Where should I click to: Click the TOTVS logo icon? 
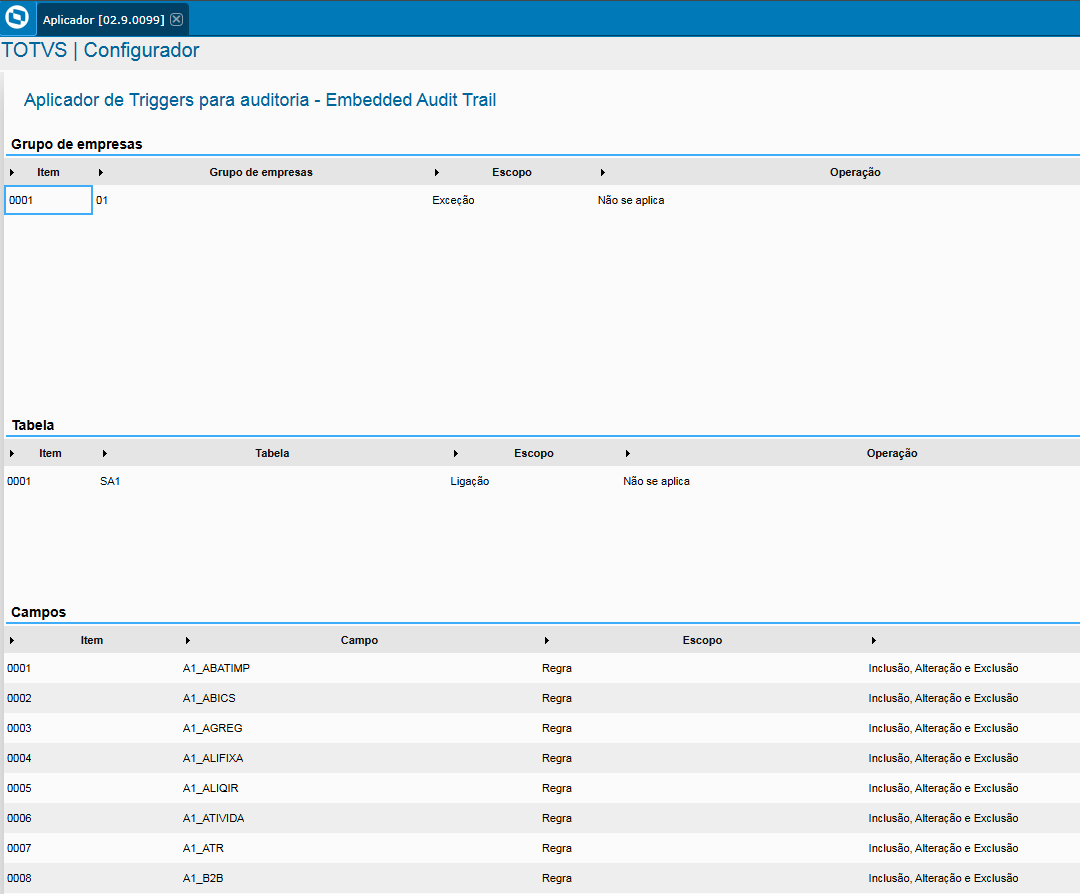click(x=17, y=17)
